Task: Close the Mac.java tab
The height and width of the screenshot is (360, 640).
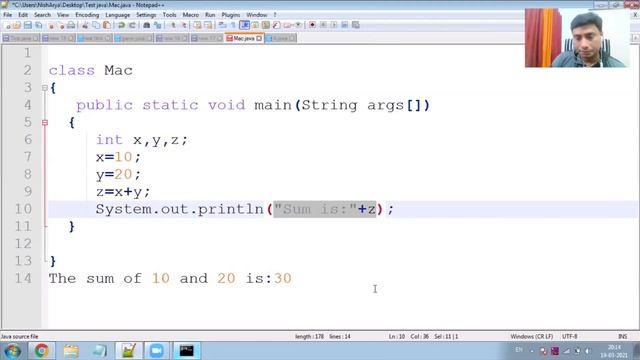Action: tap(259, 38)
